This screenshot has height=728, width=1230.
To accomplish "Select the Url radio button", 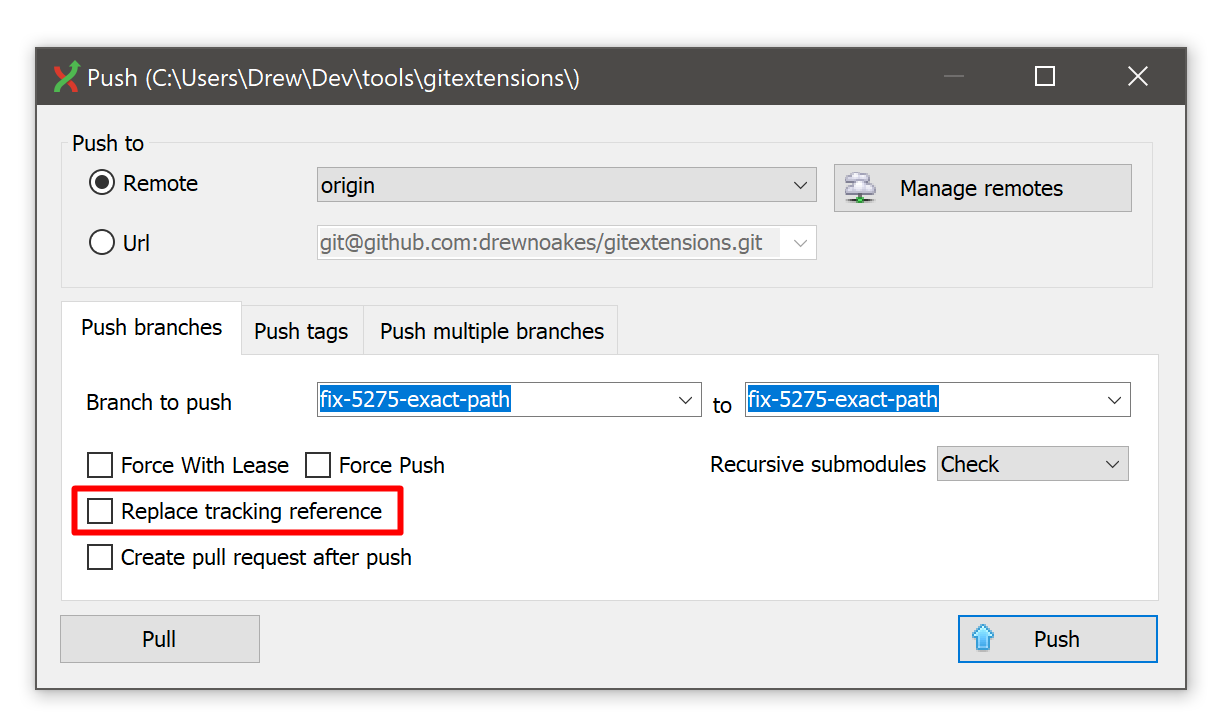I will [101, 242].
